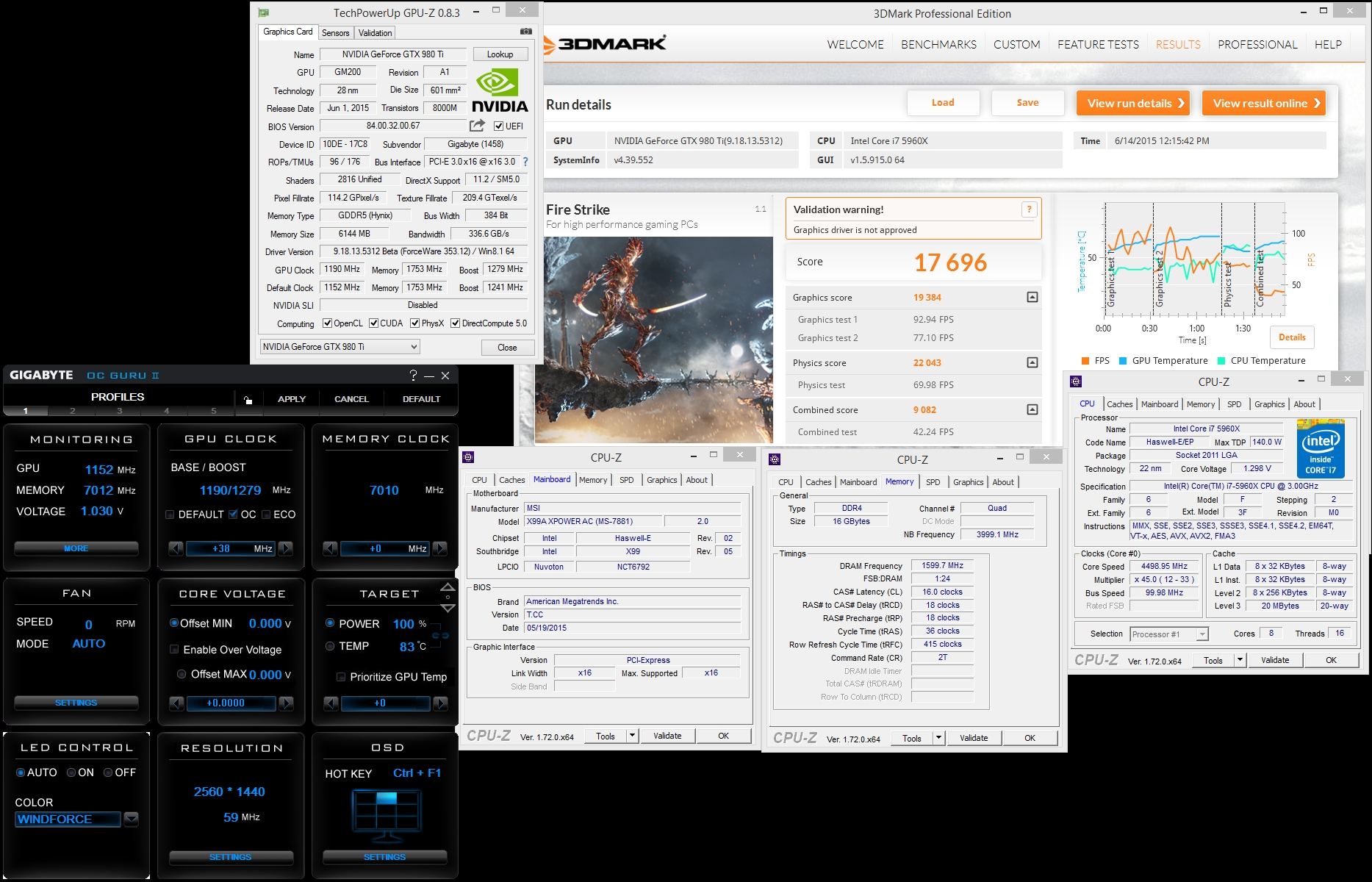Click the CPU-Z Memory window title icon
Screen dimensions: 1372x882
775,459
